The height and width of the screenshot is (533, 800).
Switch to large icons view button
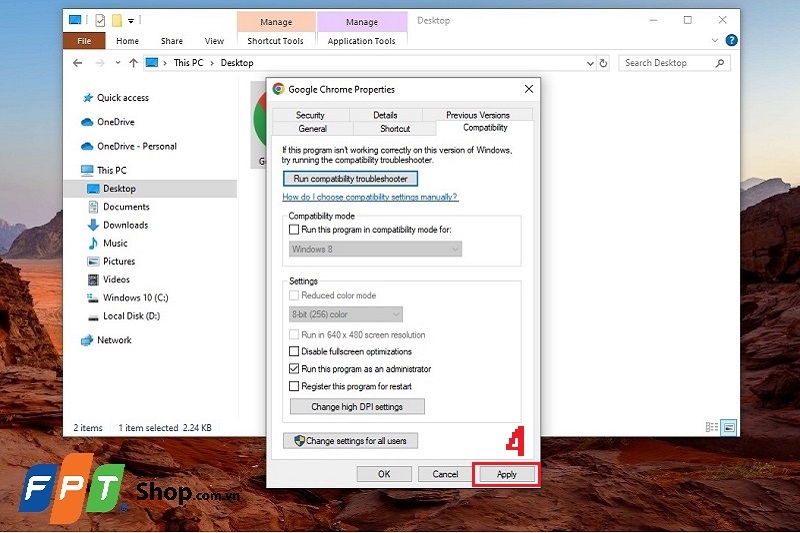[x=730, y=427]
